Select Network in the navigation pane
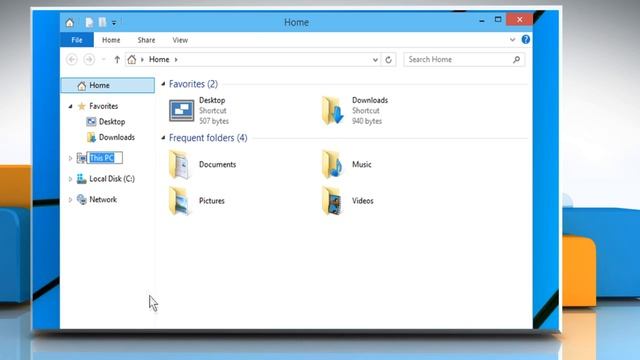 [103, 200]
